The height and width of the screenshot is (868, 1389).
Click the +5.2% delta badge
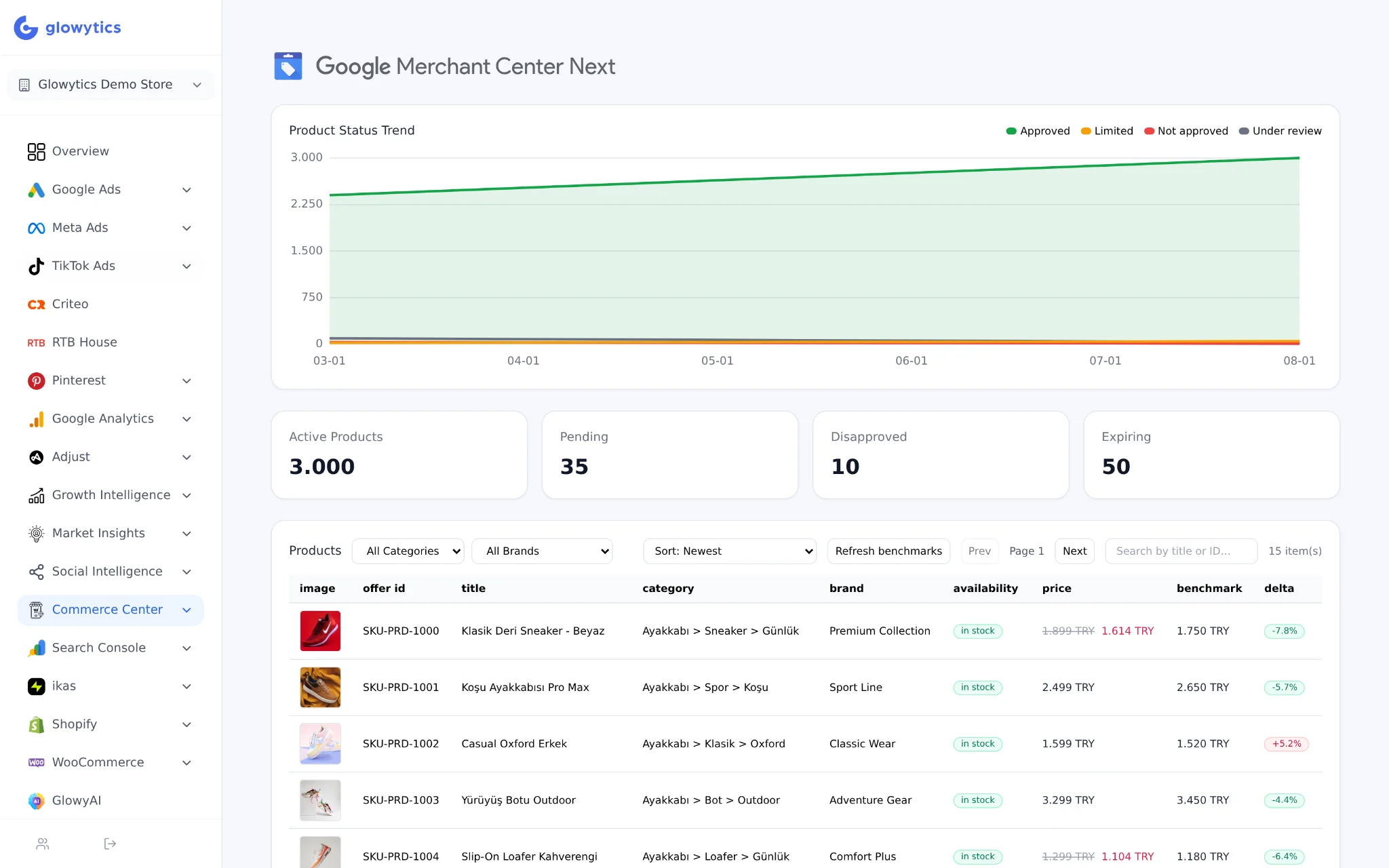tap(1287, 744)
